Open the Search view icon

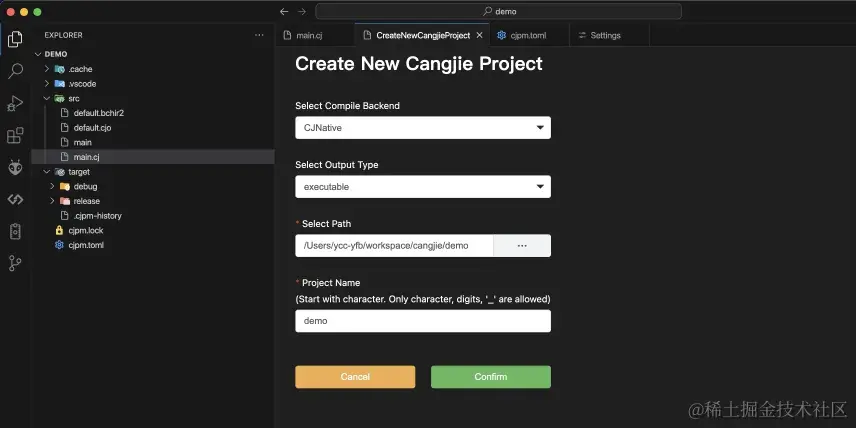tap(15, 70)
